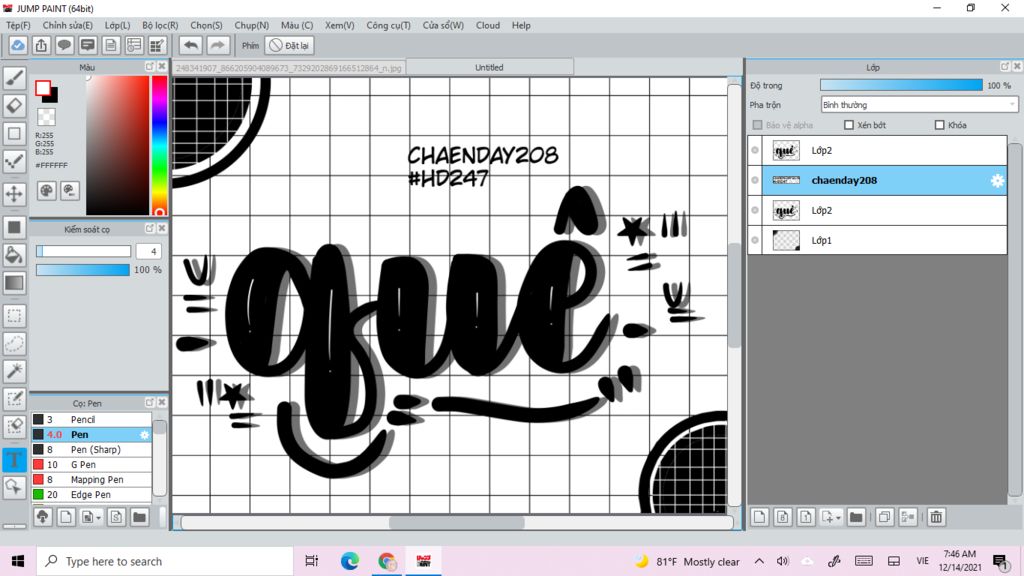The image size is (1024, 576).
Task: Open the Bộ lọc(R) menu
Action: click(160, 25)
